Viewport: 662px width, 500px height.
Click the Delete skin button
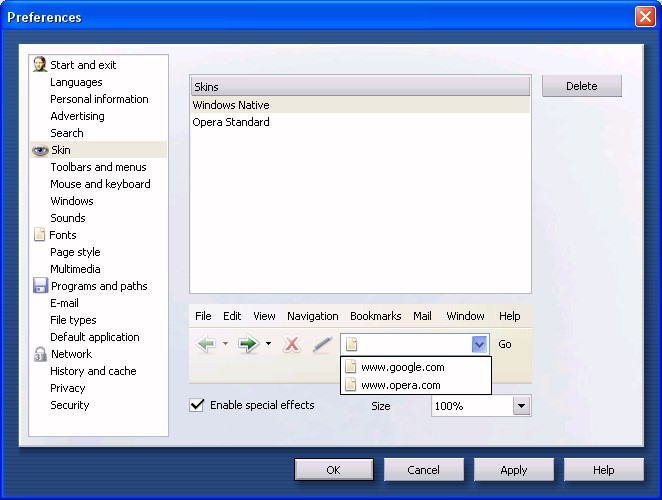click(x=581, y=86)
